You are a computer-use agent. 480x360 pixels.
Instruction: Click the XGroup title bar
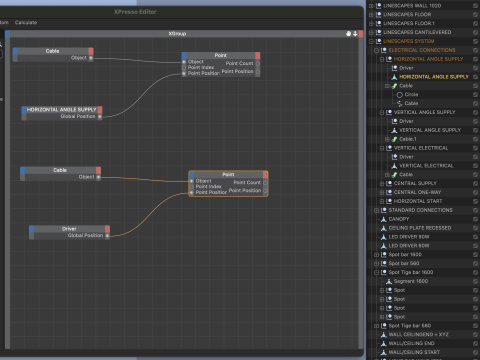(x=177, y=34)
